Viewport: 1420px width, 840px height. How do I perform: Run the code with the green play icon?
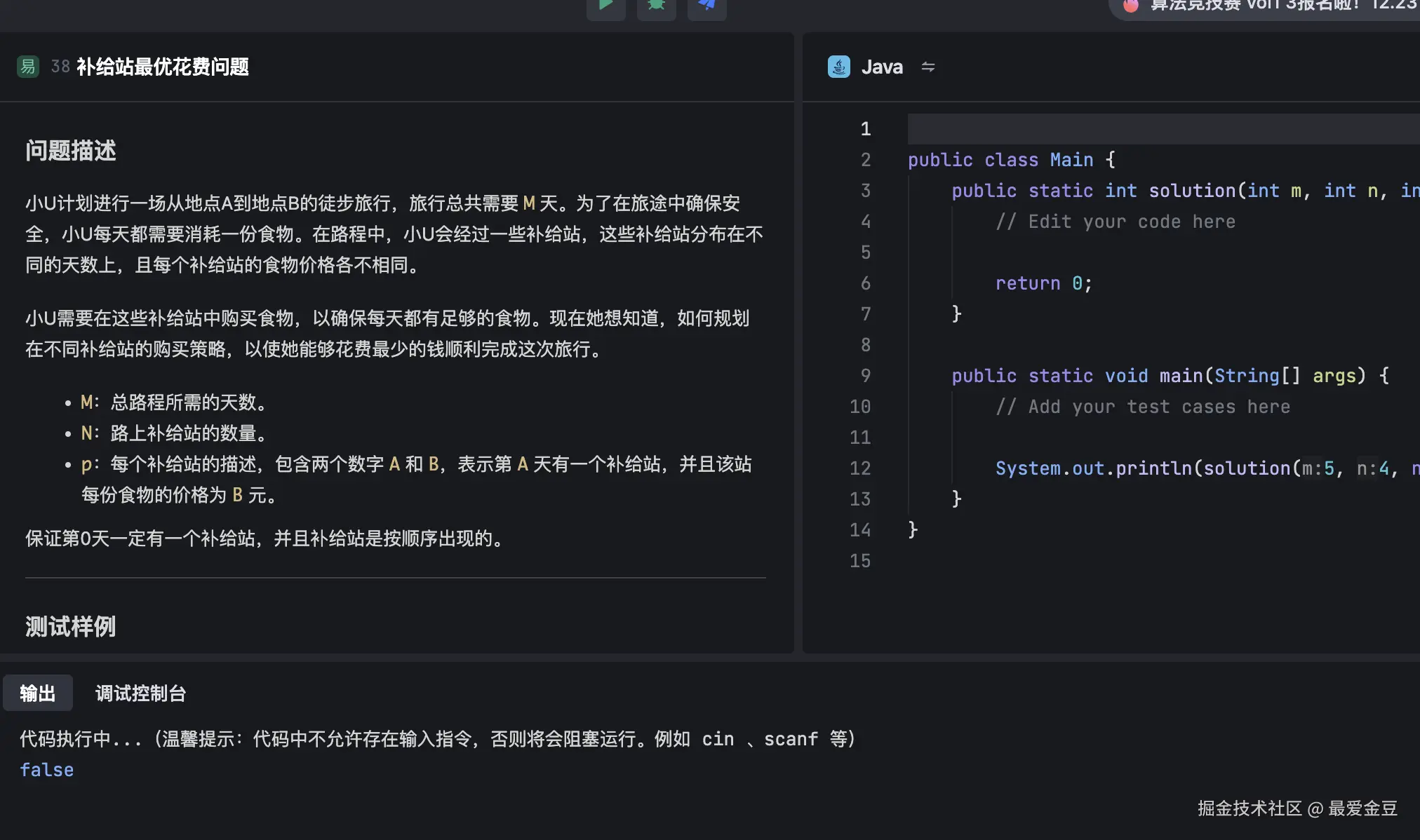(605, 6)
